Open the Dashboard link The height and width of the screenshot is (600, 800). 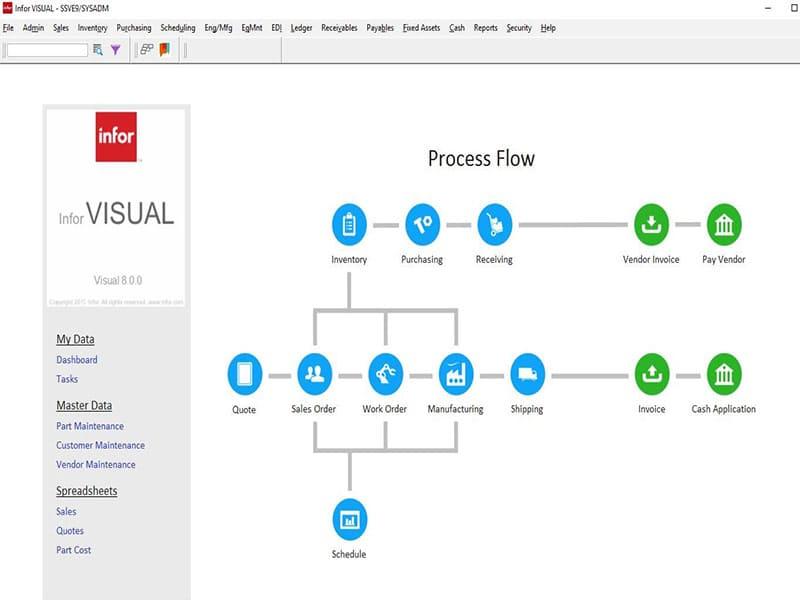[x=77, y=360]
